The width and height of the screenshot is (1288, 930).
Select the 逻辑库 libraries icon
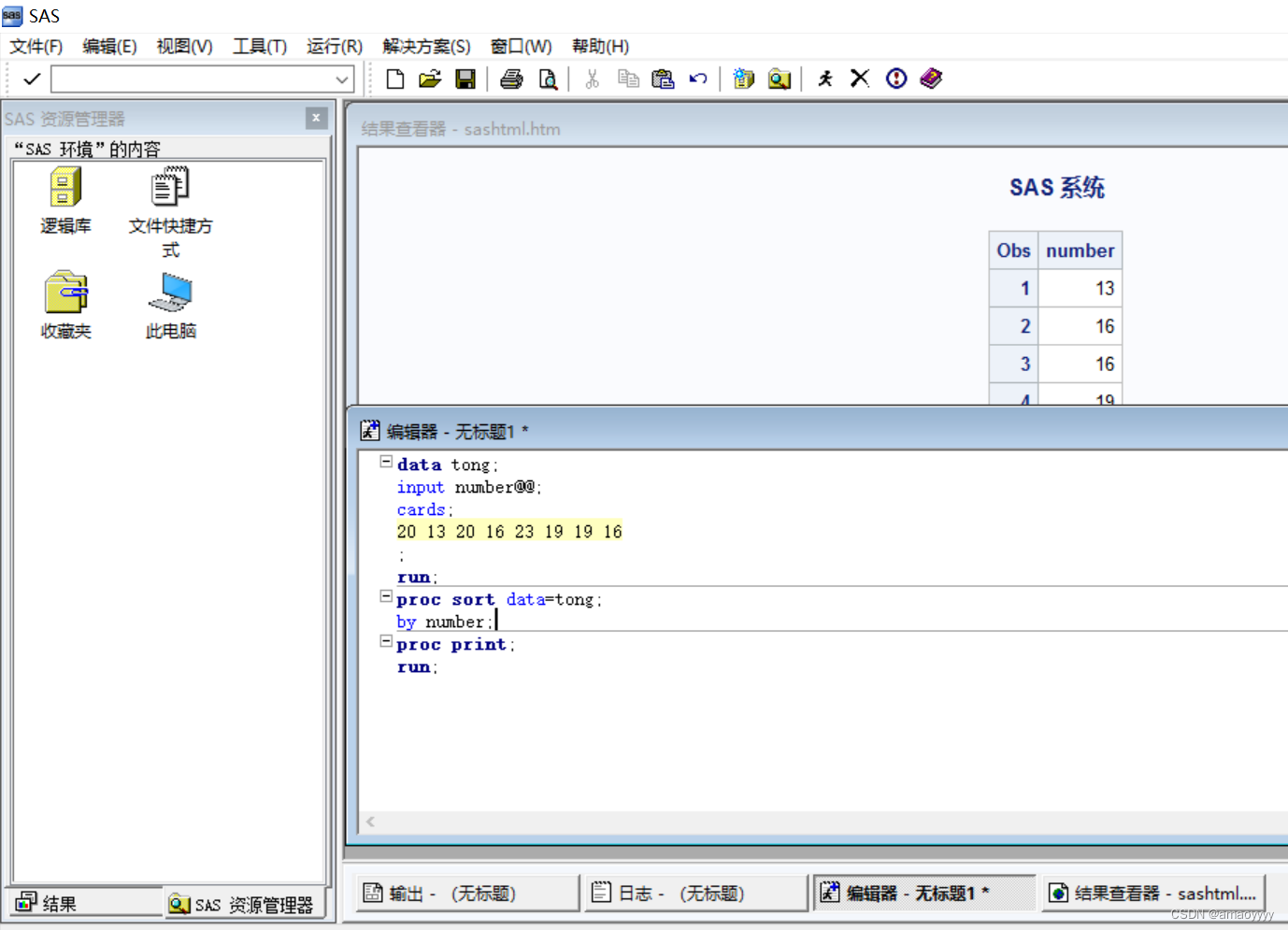[65, 200]
